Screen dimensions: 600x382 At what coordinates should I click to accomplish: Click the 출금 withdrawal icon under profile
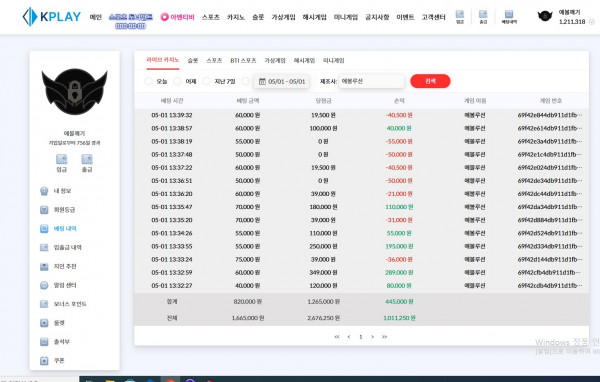click(87, 163)
